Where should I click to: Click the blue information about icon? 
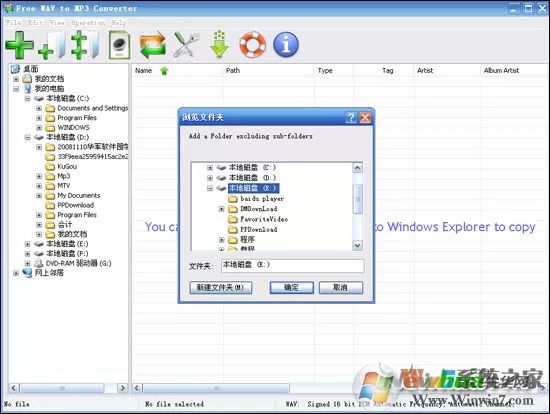pyautogui.click(x=286, y=44)
